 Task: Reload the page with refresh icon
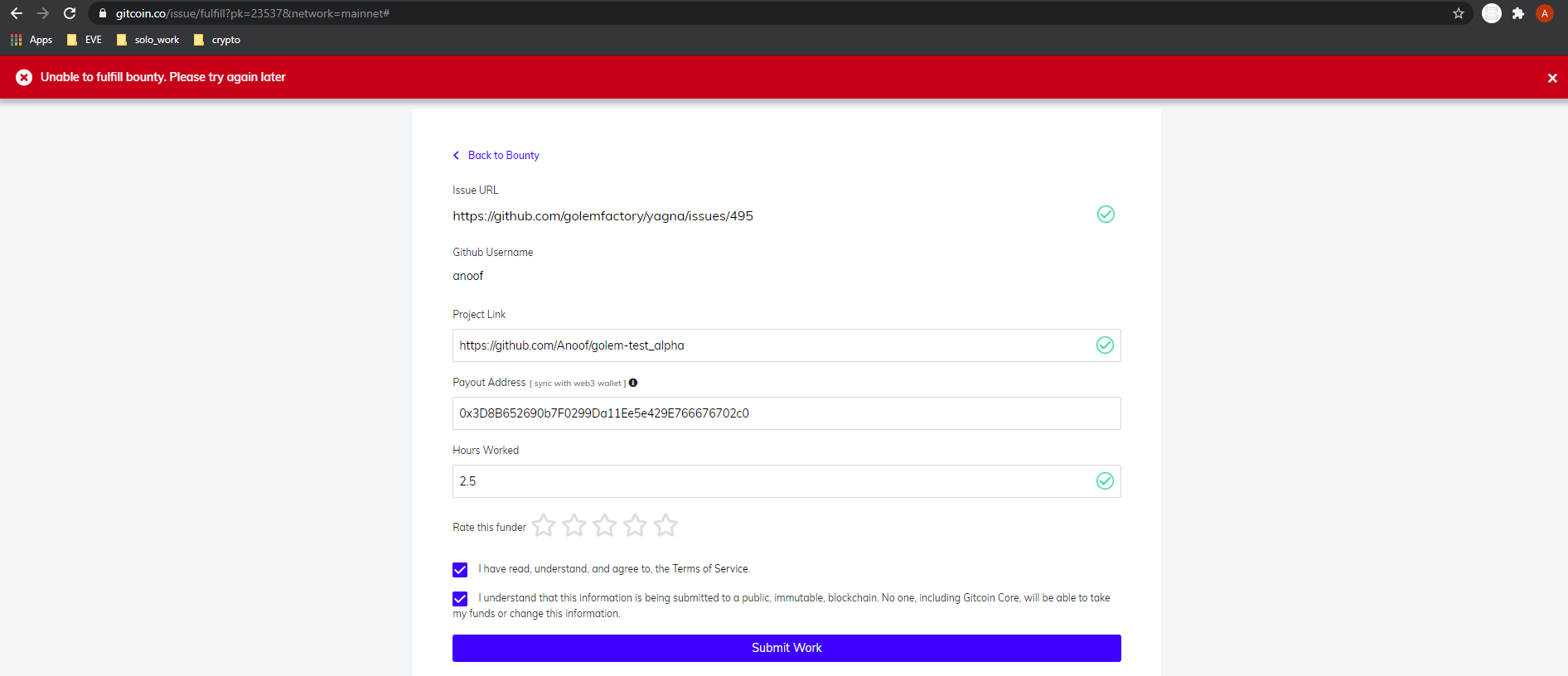(x=70, y=13)
